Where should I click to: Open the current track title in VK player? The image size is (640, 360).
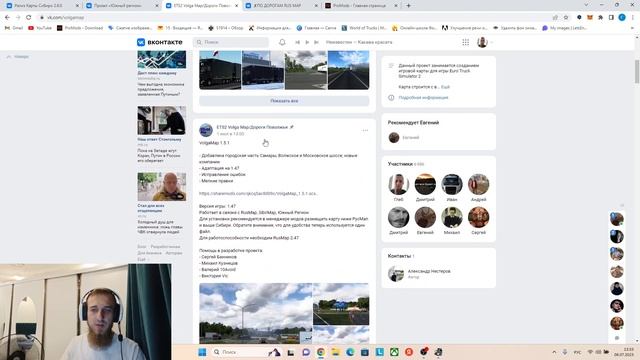(x=359, y=42)
